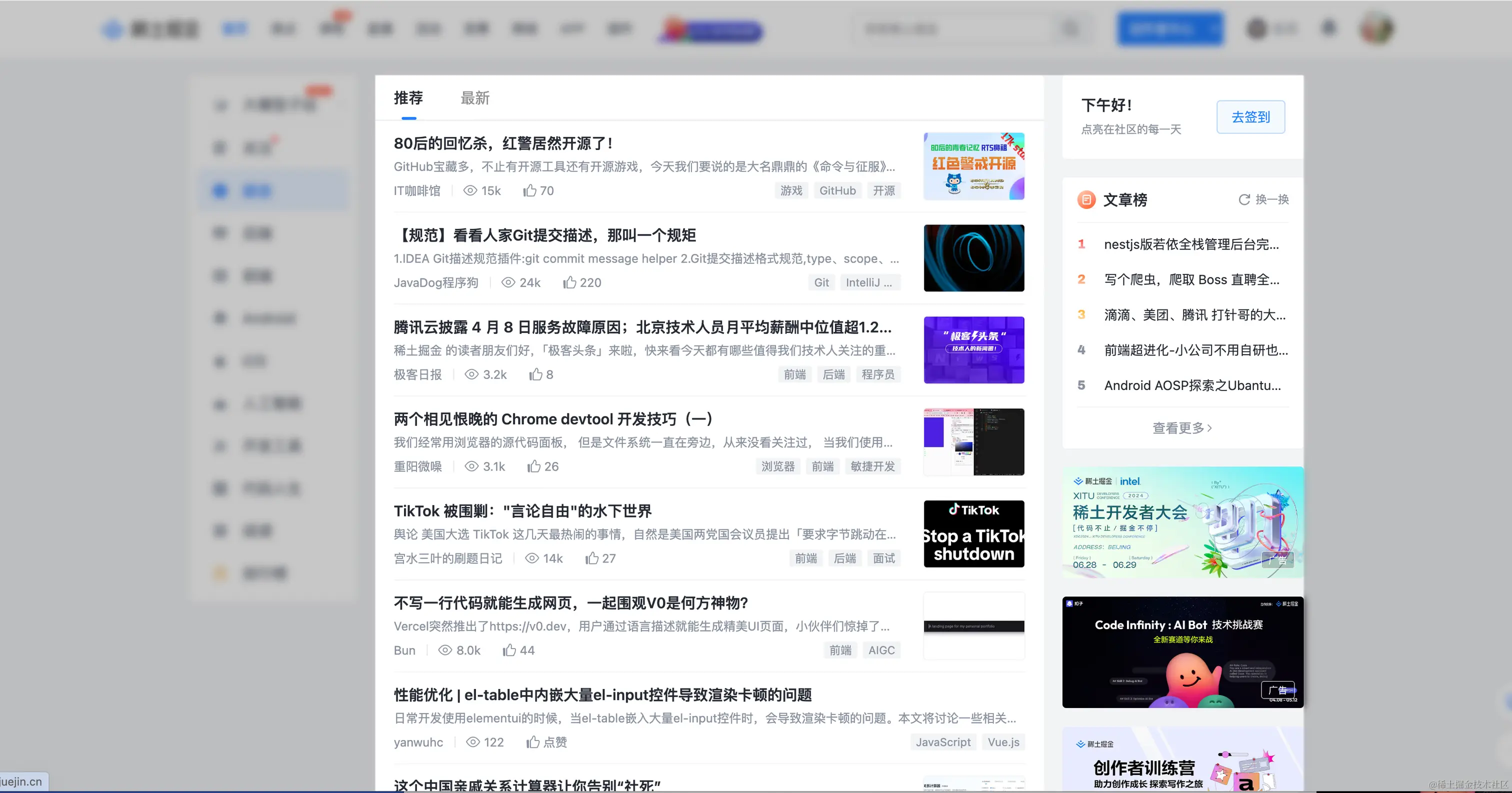Open ranking item 3 滴滴、美团、腾讯

click(1194, 314)
